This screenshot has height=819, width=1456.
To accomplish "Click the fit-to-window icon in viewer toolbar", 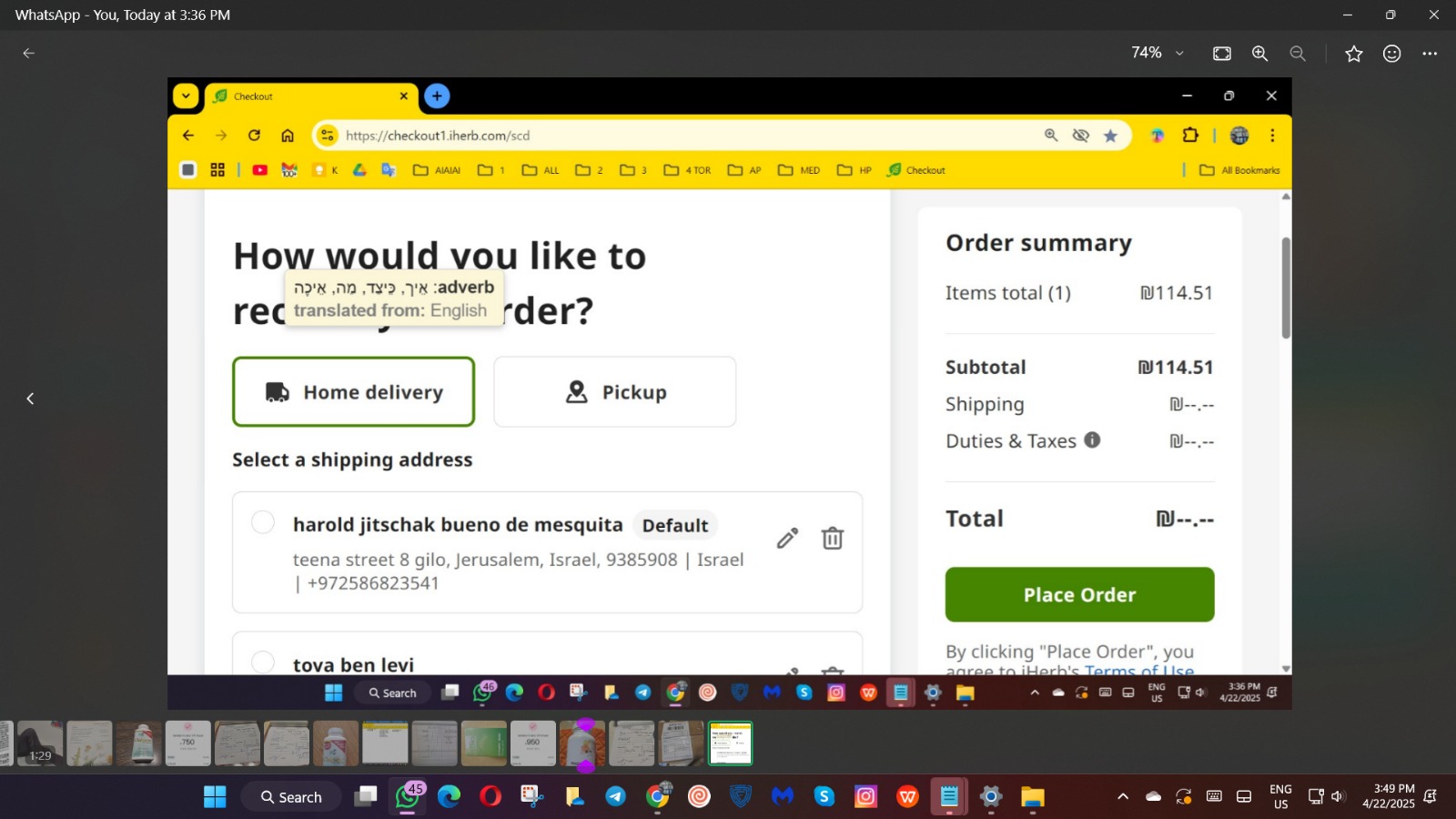I will click(x=1222, y=54).
